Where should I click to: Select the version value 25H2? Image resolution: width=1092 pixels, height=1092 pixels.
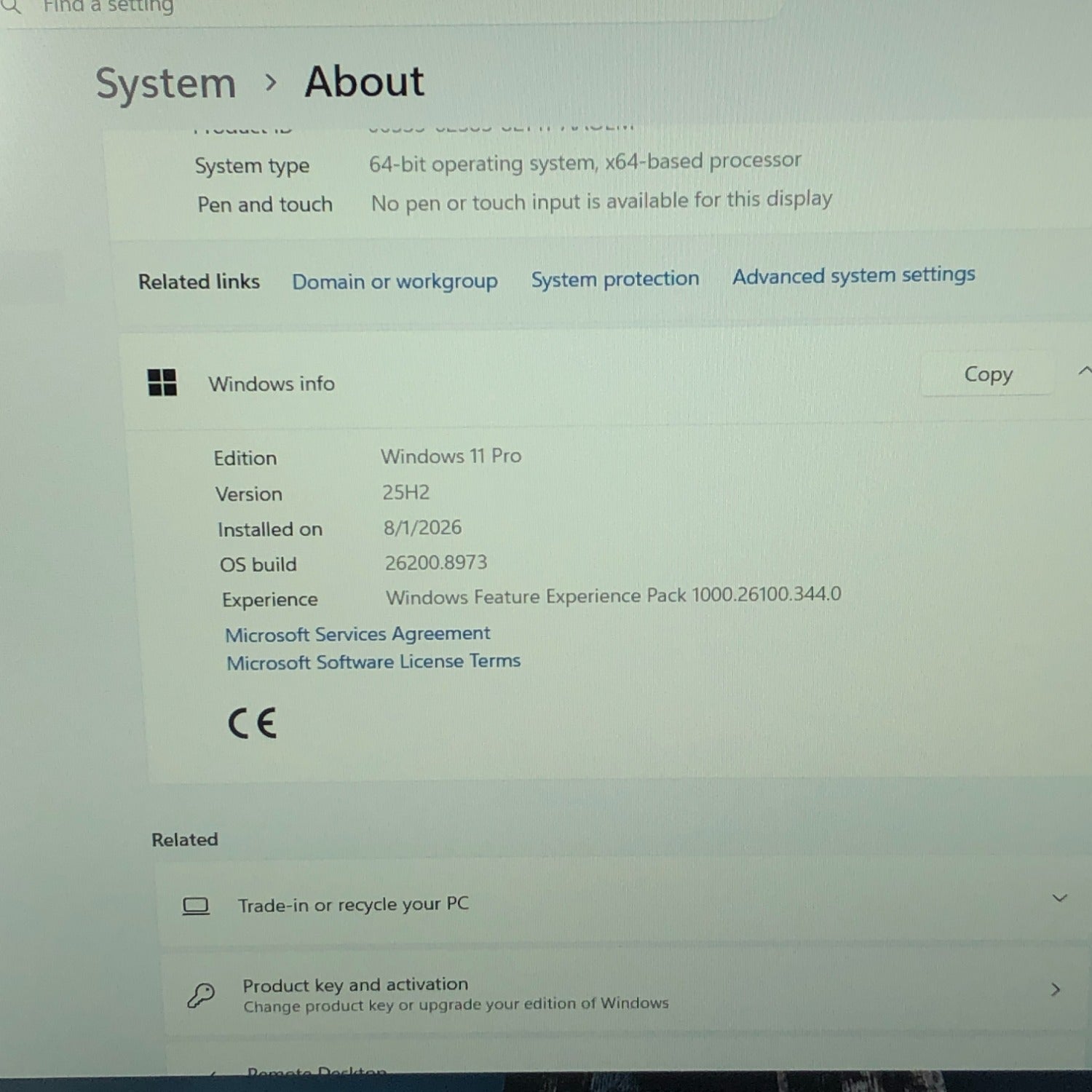[x=405, y=492]
